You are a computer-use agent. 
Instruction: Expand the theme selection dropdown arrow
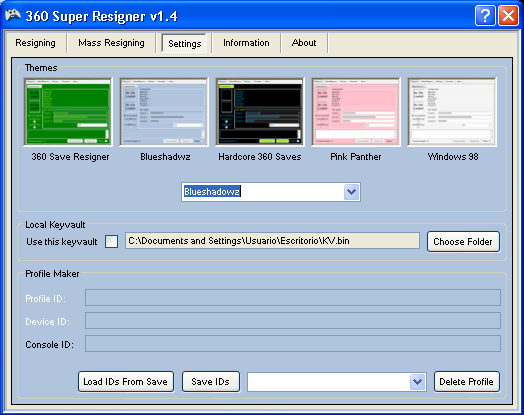pos(351,192)
